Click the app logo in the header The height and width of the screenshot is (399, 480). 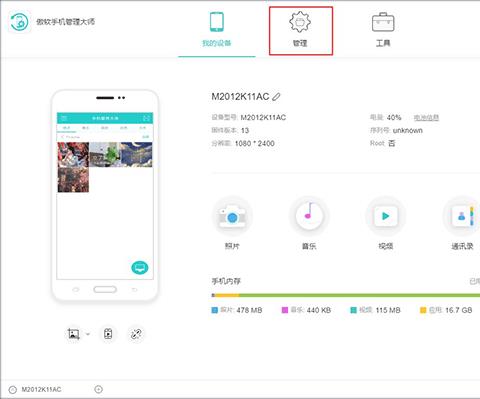[19, 22]
